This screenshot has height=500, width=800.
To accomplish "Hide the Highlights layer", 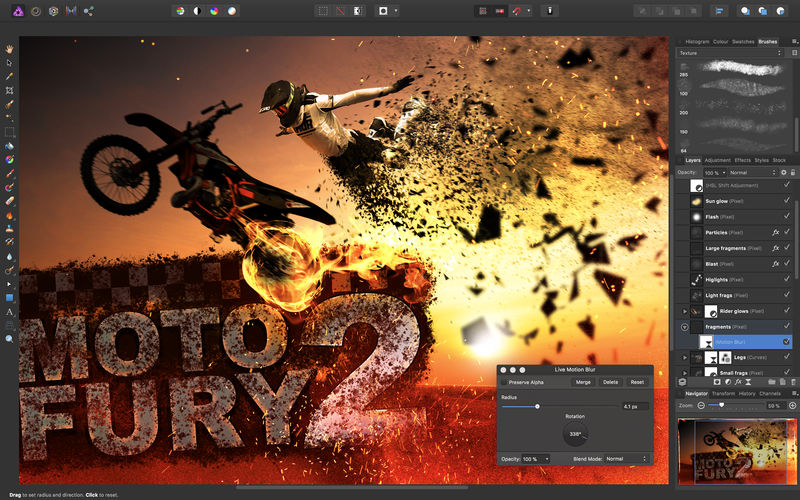I will coord(786,279).
